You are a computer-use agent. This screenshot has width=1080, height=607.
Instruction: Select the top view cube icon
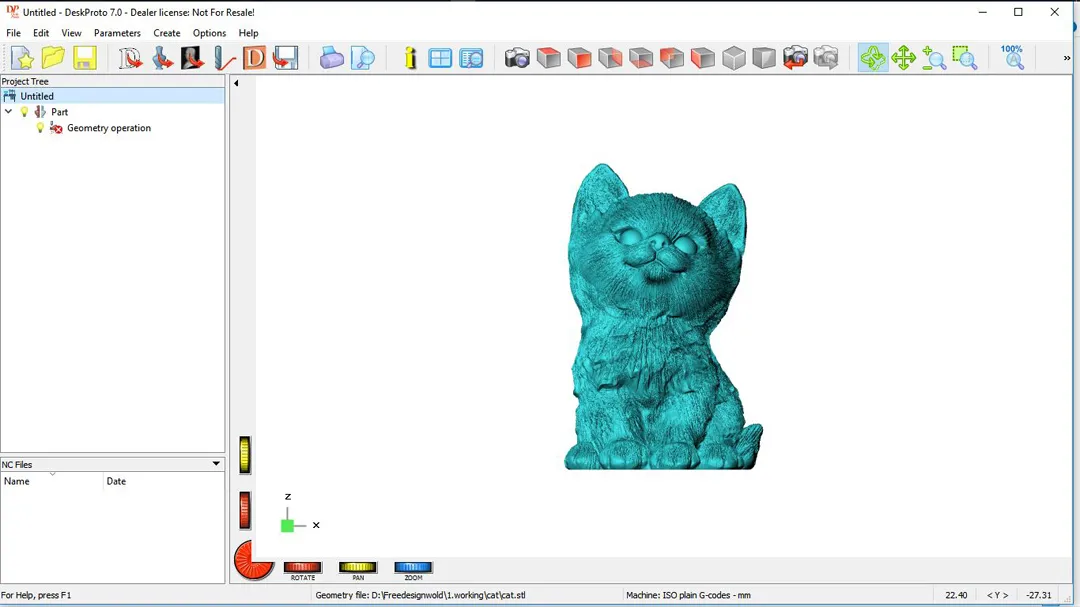coord(548,58)
